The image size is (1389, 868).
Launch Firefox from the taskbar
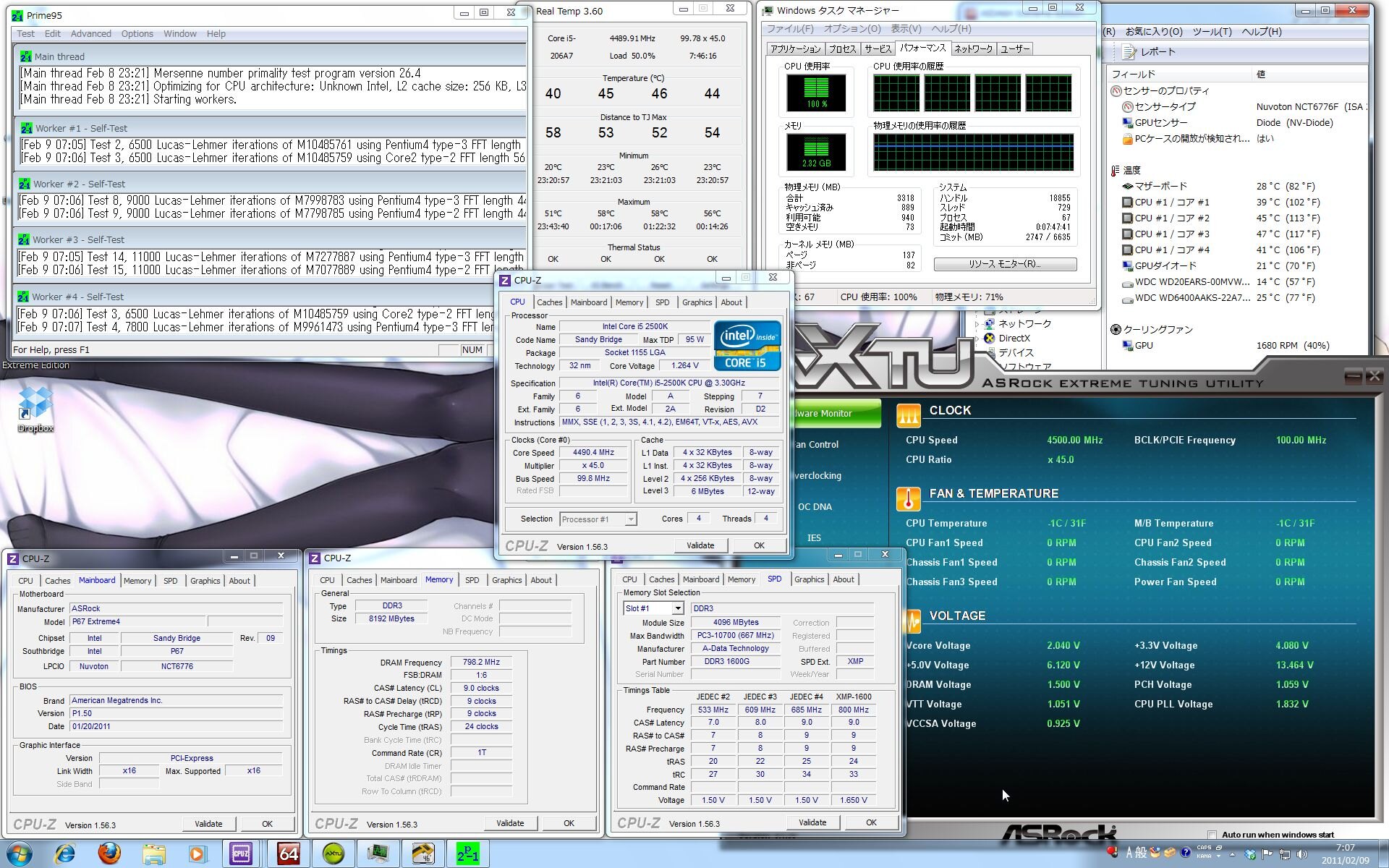(109, 854)
